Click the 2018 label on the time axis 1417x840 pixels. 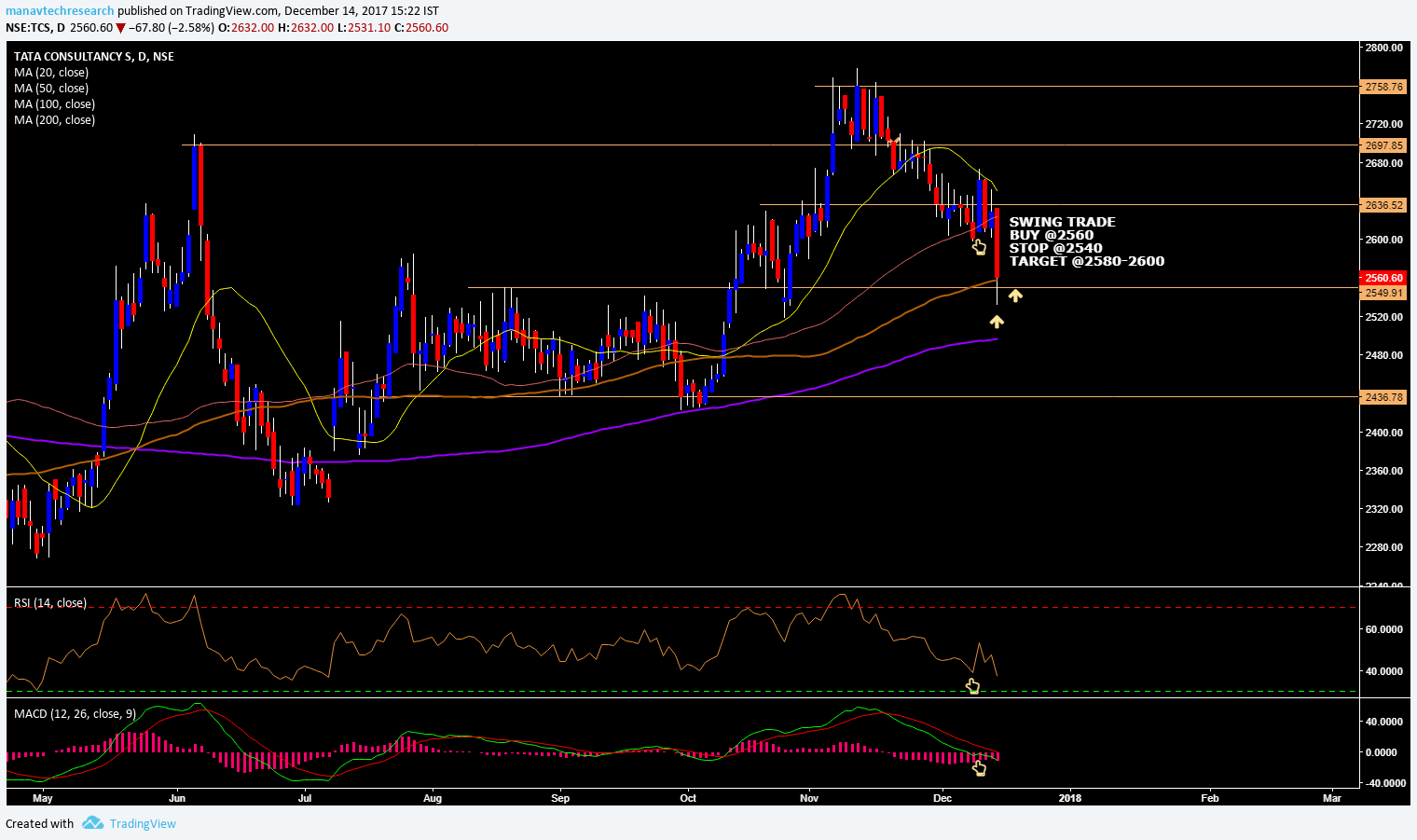pyautogui.click(x=1070, y=798)
